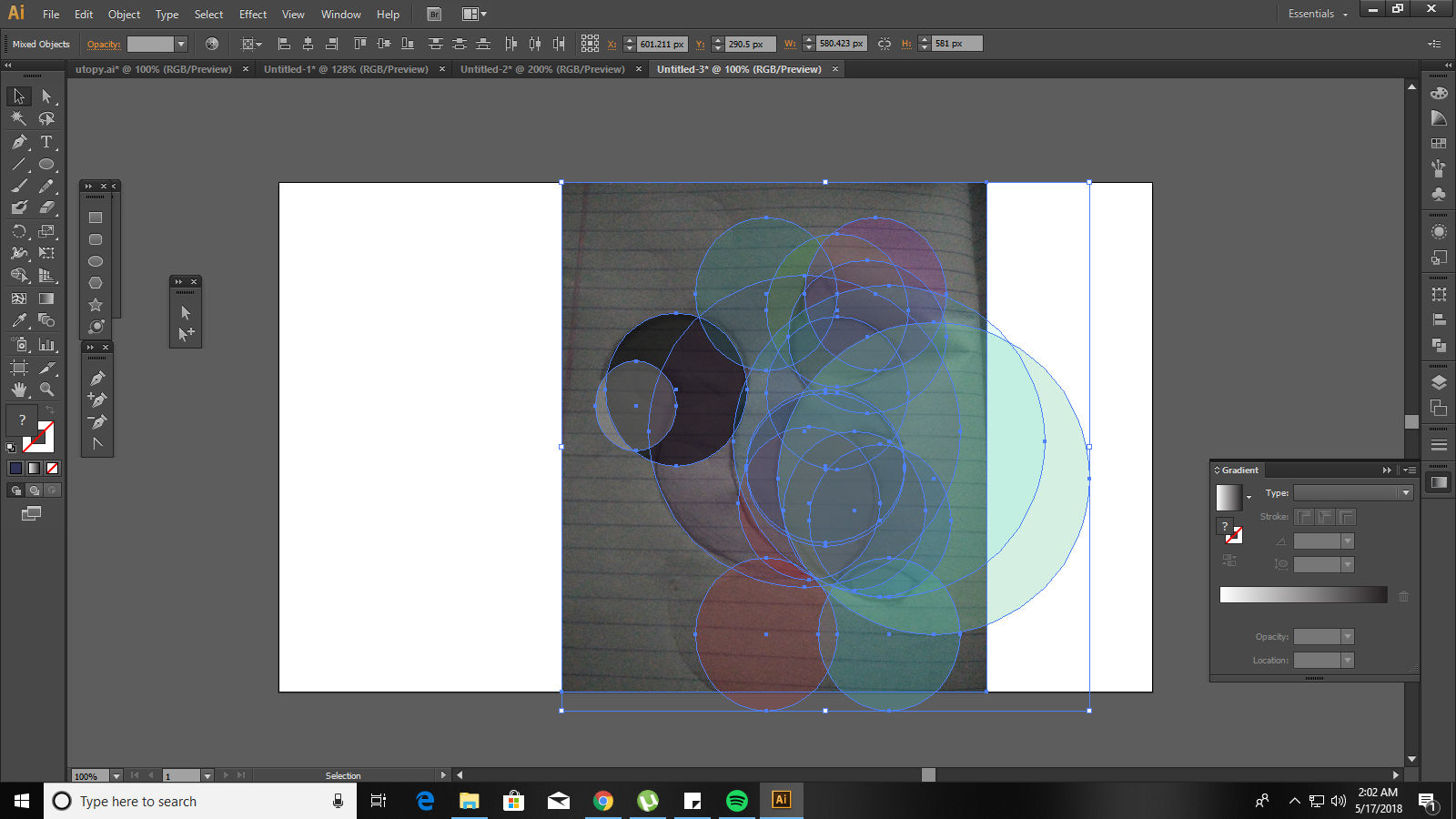This screenshot has height=819, width=1456.
Task: Expand the Opacity dropdown in control bar
Action: tap(181, 44)
